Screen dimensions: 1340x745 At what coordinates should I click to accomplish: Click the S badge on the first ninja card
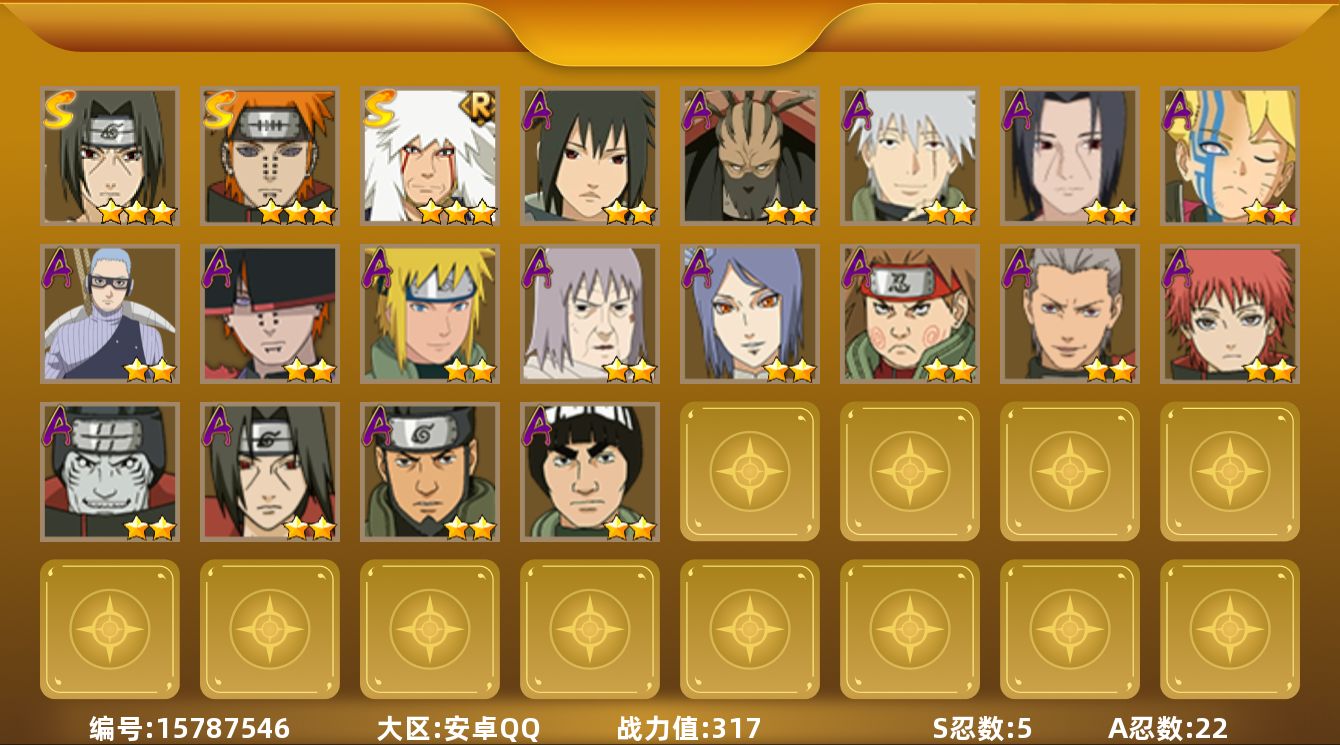pyautogui.click(x=58, y=108)
